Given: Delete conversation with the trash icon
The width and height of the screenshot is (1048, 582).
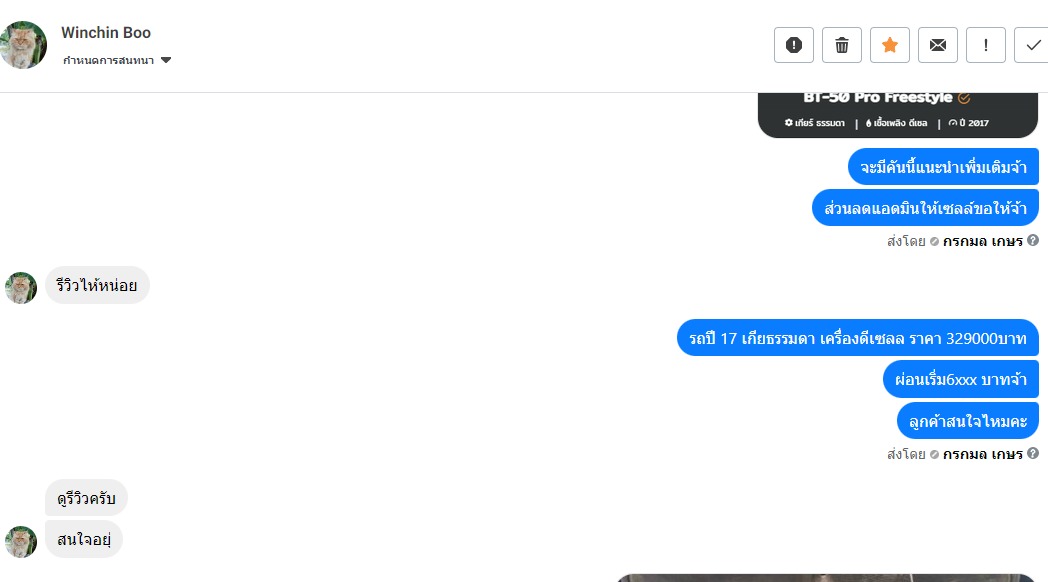Looking at the screenshot, I should tap(841, 45).
